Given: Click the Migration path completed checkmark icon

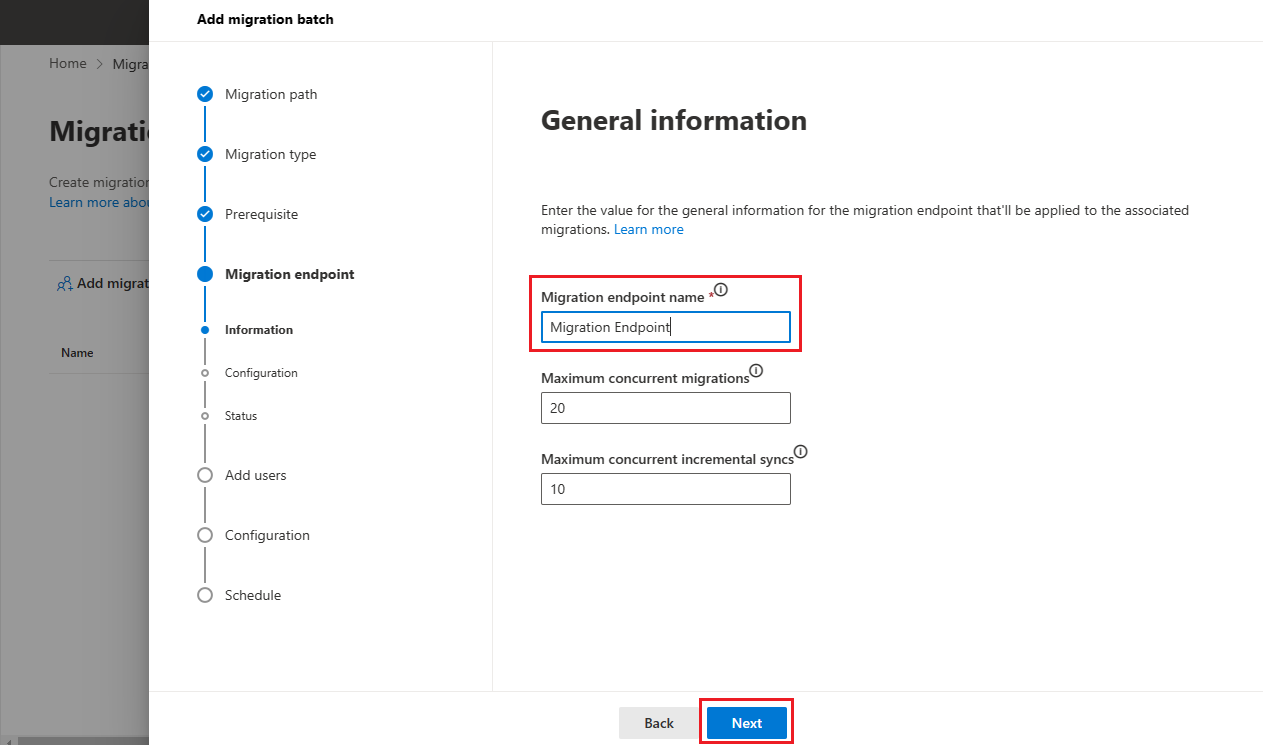Looking at the screenshot, I should point(205,94).
